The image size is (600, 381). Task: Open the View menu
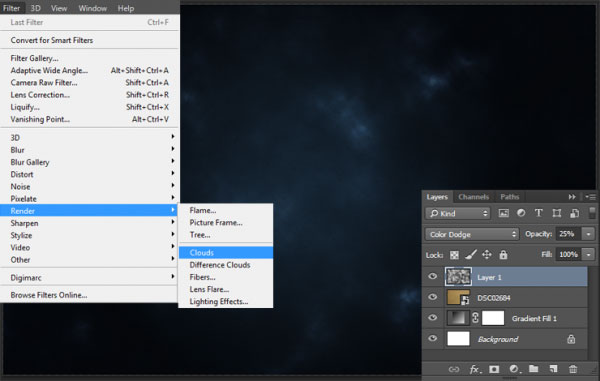(59, 8)
